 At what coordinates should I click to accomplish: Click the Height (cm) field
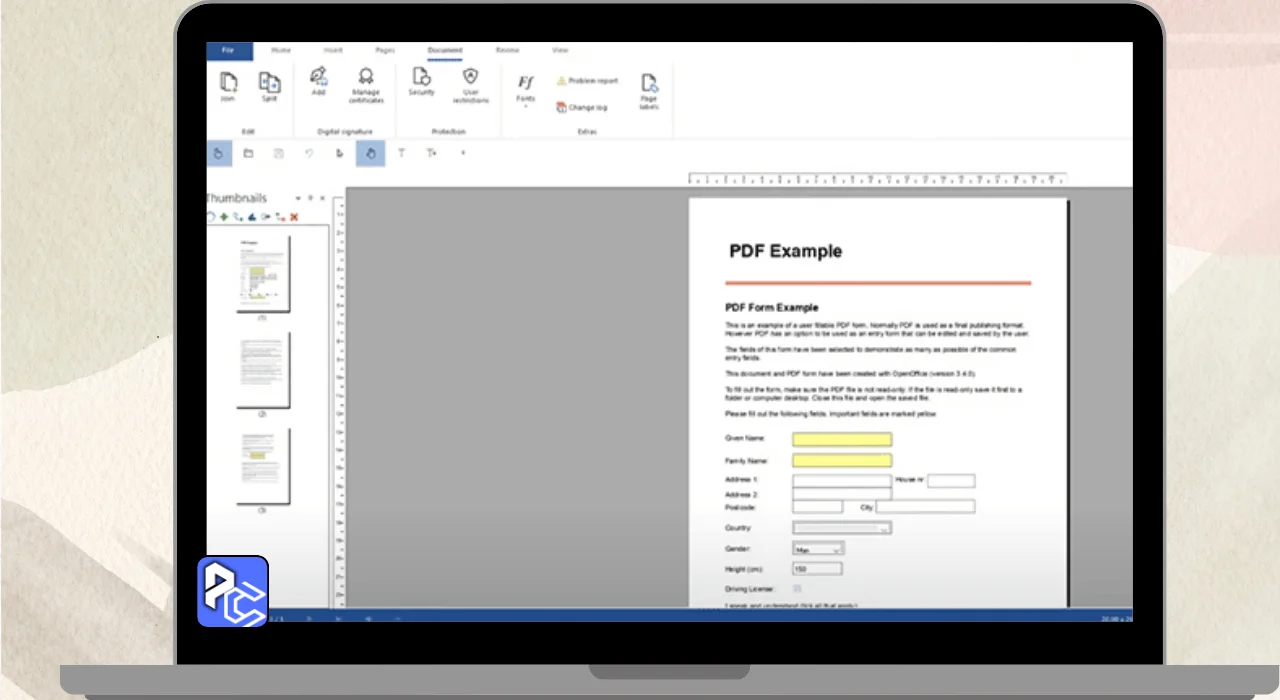click(817, 569)
